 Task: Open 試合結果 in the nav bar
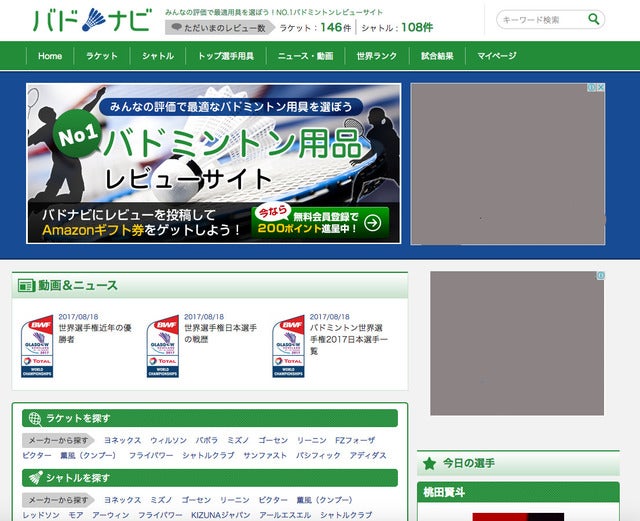tap(437, 56)
